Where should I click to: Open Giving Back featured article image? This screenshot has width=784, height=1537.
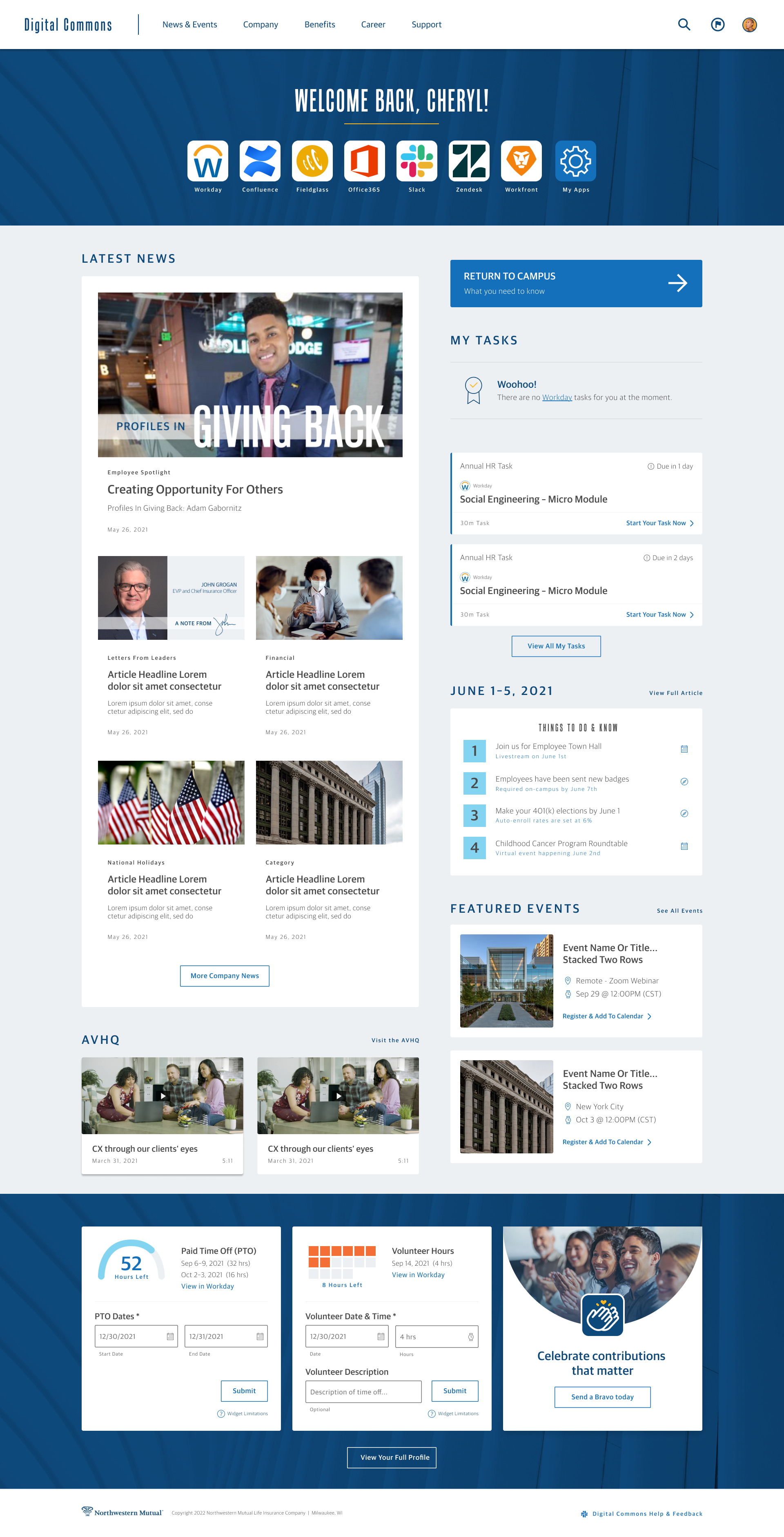(250, 375)
